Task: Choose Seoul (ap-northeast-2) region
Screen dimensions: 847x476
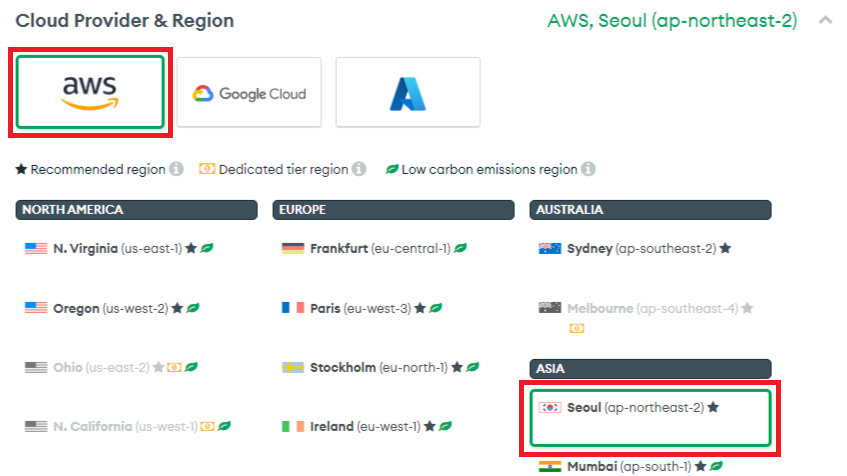Action: pyautogui.click(x=650, y=418)
